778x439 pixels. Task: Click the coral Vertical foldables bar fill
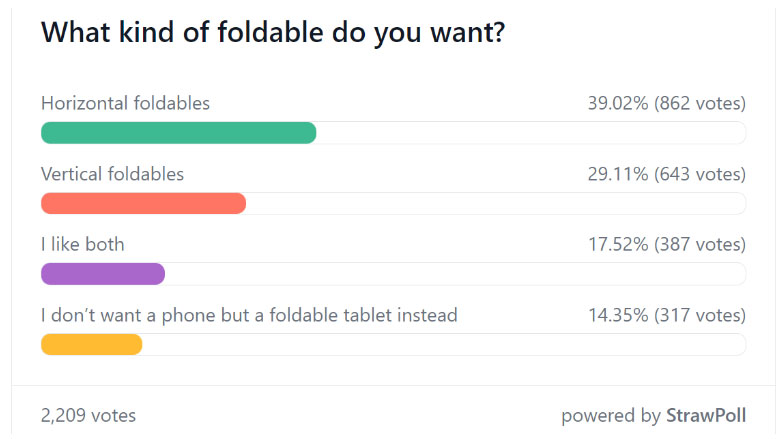[143, 204]
